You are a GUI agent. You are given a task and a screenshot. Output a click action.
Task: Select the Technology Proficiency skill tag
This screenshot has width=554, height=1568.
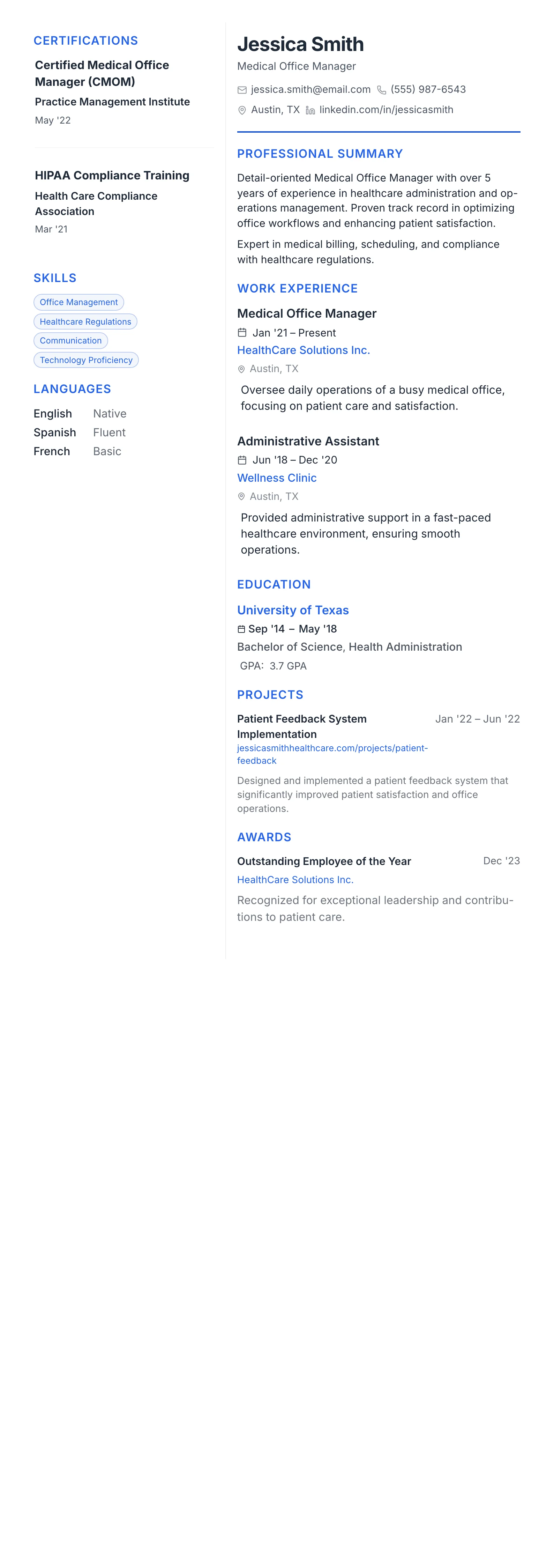click(86, 360)
